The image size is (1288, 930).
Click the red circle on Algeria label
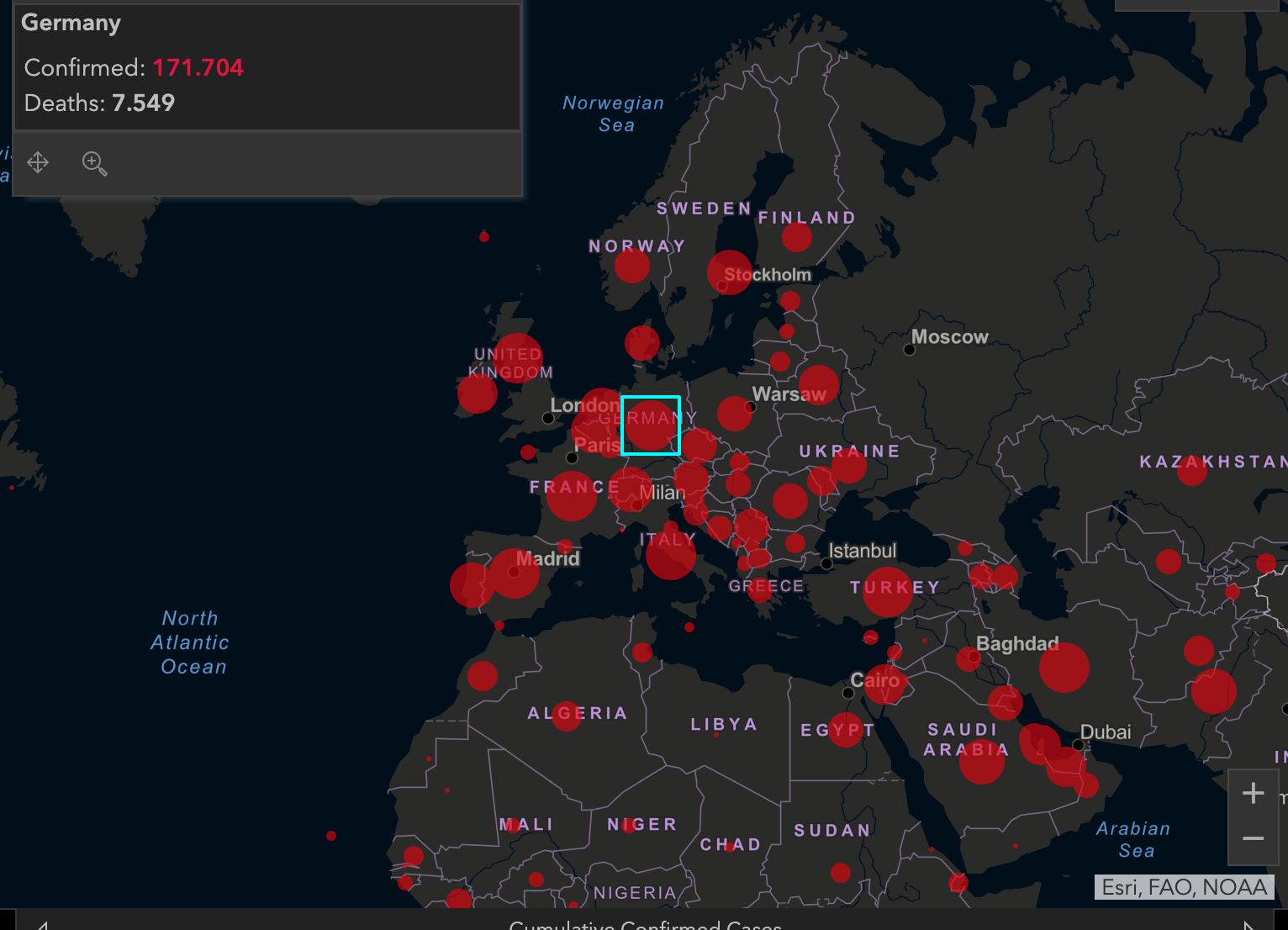click(x=567, y=716)
